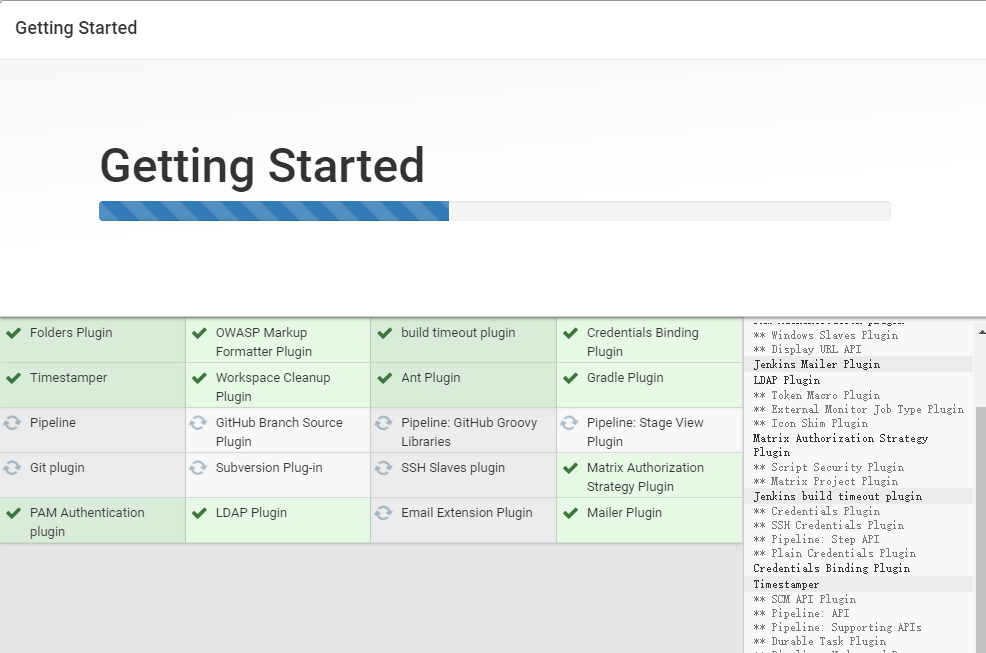Click the refresh icon beside Git plugin
Screen dimensions: 986x653
12,468
